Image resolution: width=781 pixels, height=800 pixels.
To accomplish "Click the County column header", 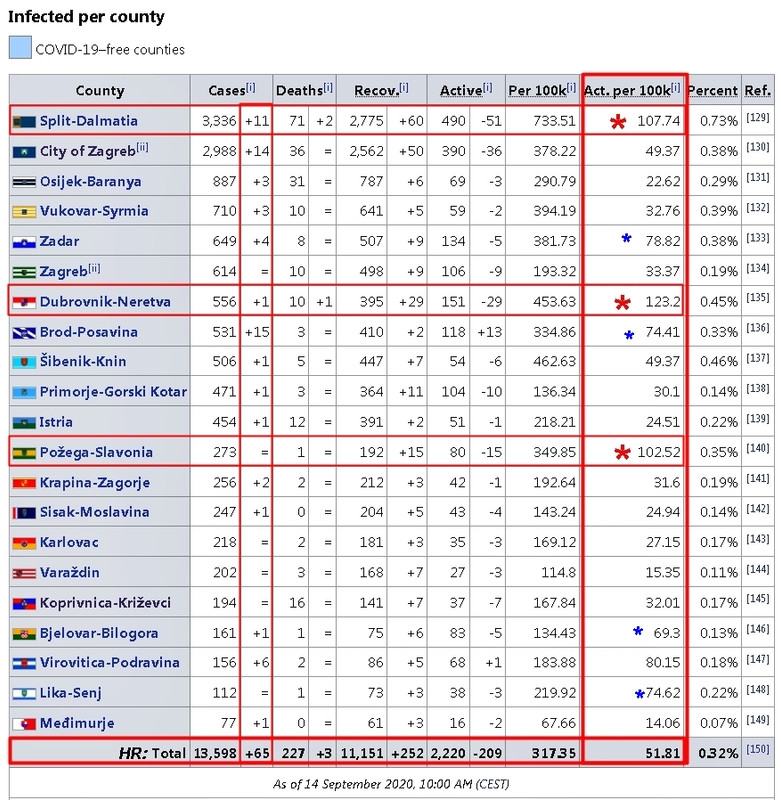I will tap(100, 90).
